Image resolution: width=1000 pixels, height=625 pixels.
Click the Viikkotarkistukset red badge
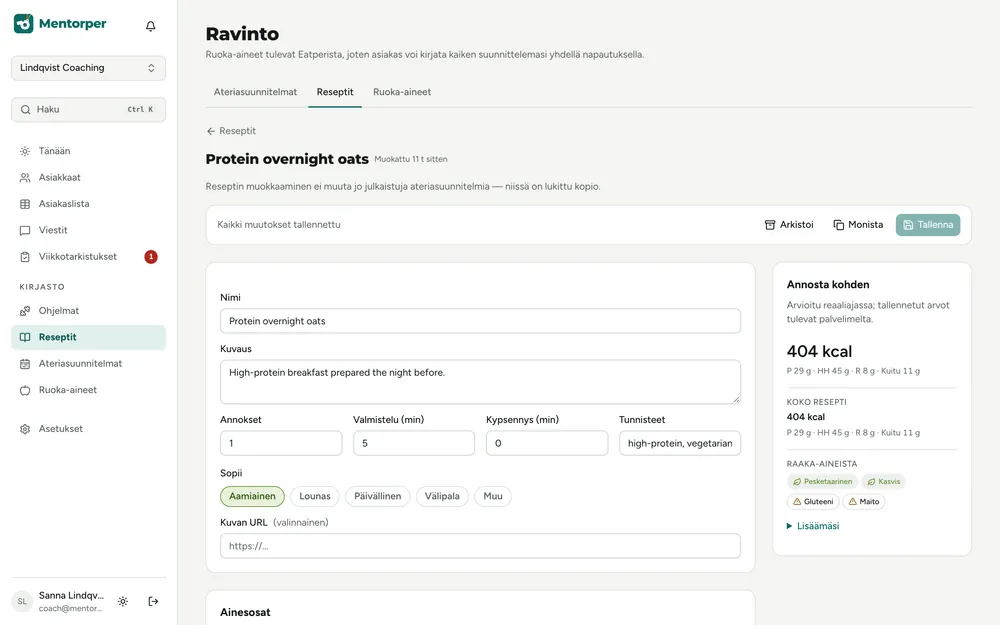tap(151, 257)
